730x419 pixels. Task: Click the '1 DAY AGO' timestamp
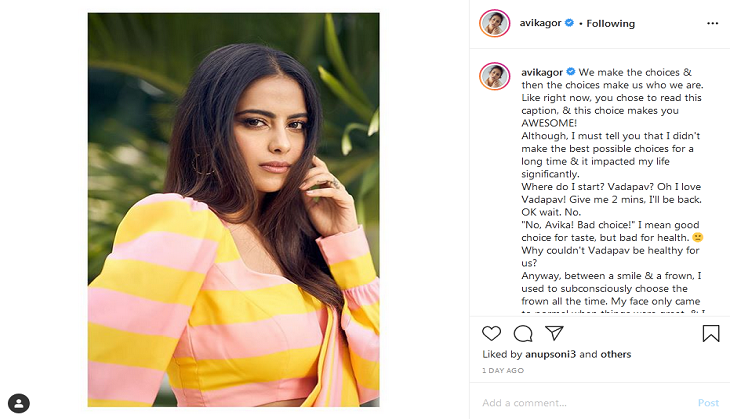[x=503, y=371]
